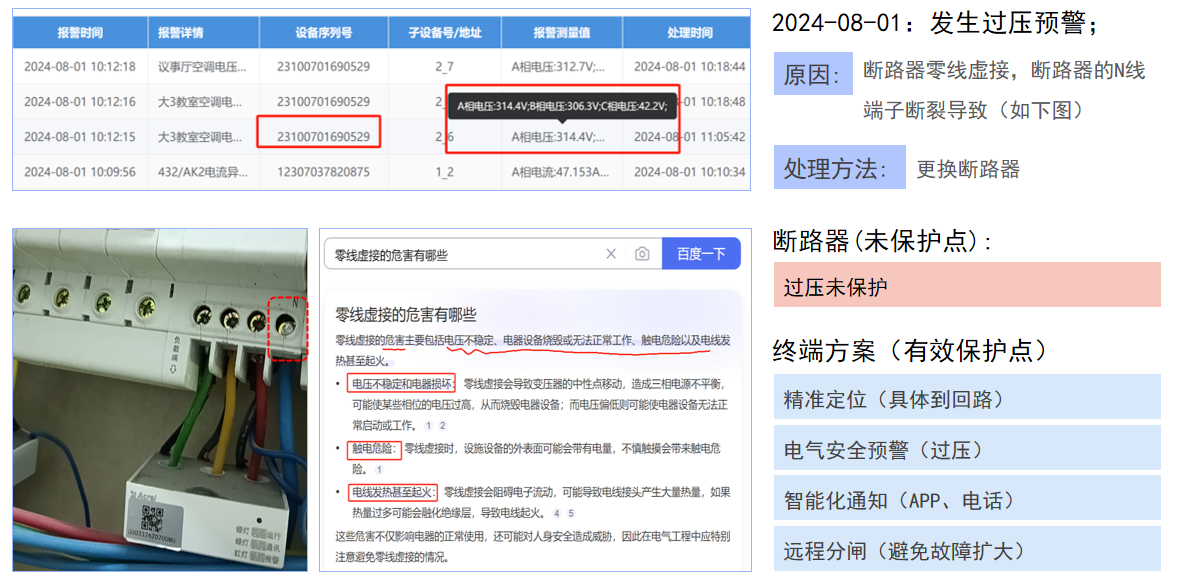This screenshot has width=1178, height=581.
Task: Click the 触电危险 bullet label
Action: coord(374,449)
